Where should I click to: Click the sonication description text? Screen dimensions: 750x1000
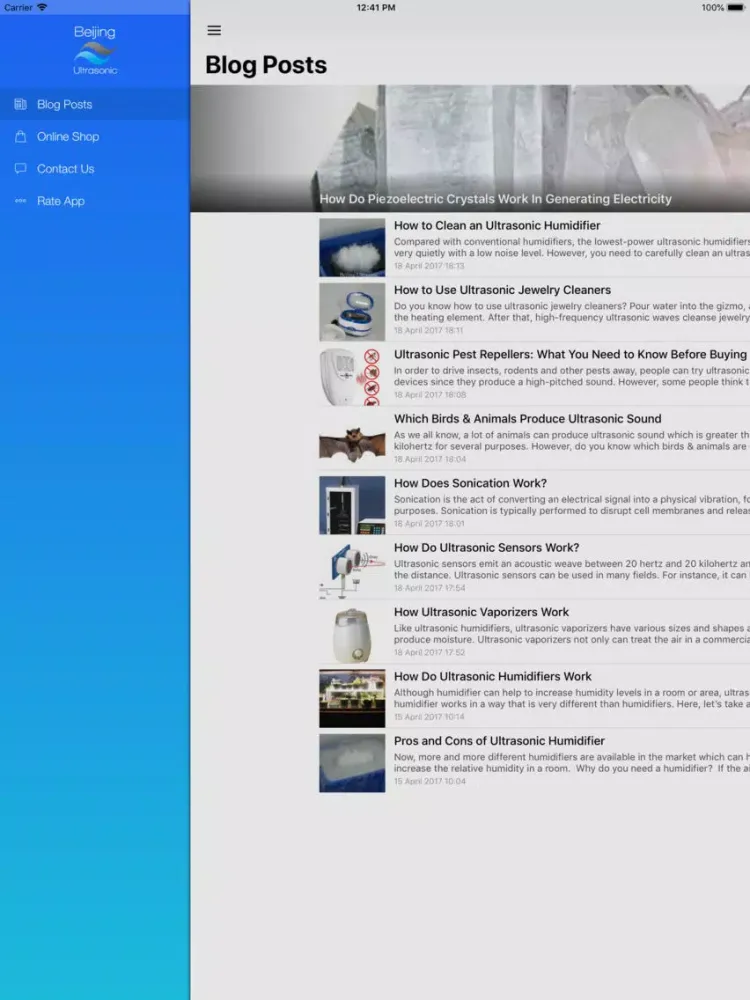point(571,505)
